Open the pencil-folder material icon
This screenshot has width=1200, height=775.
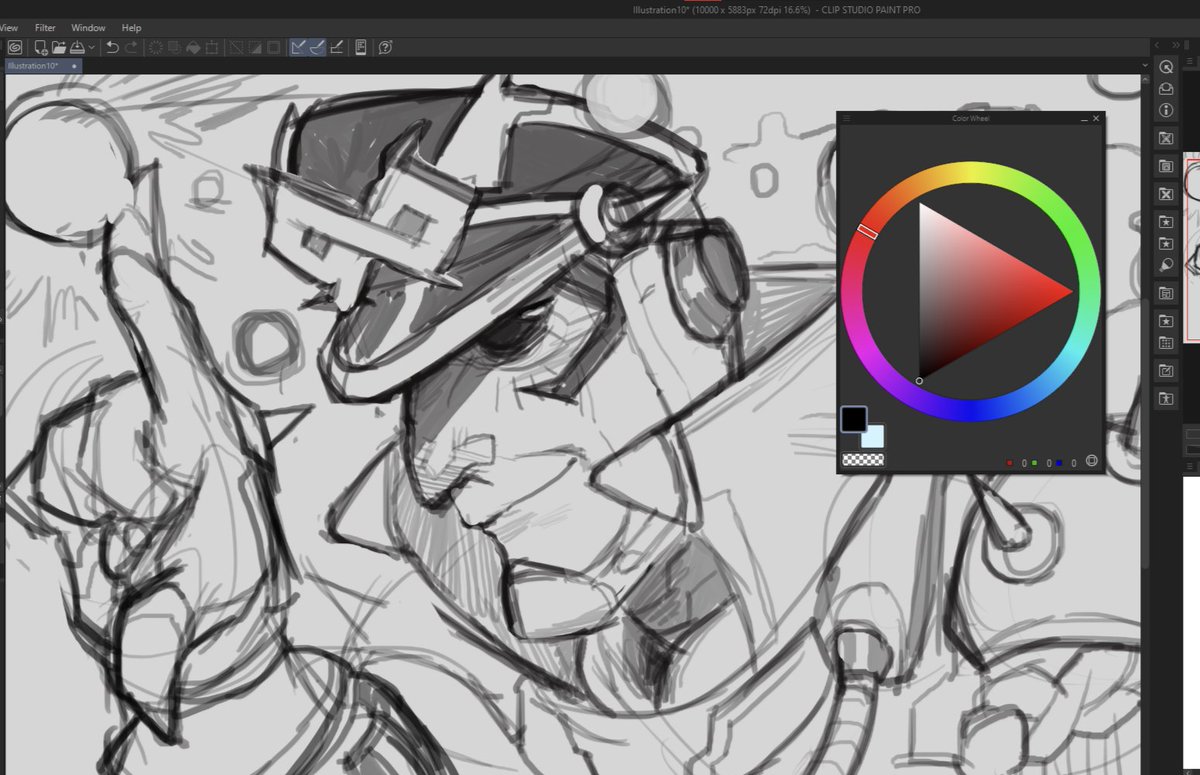[x=1165, y=371]
